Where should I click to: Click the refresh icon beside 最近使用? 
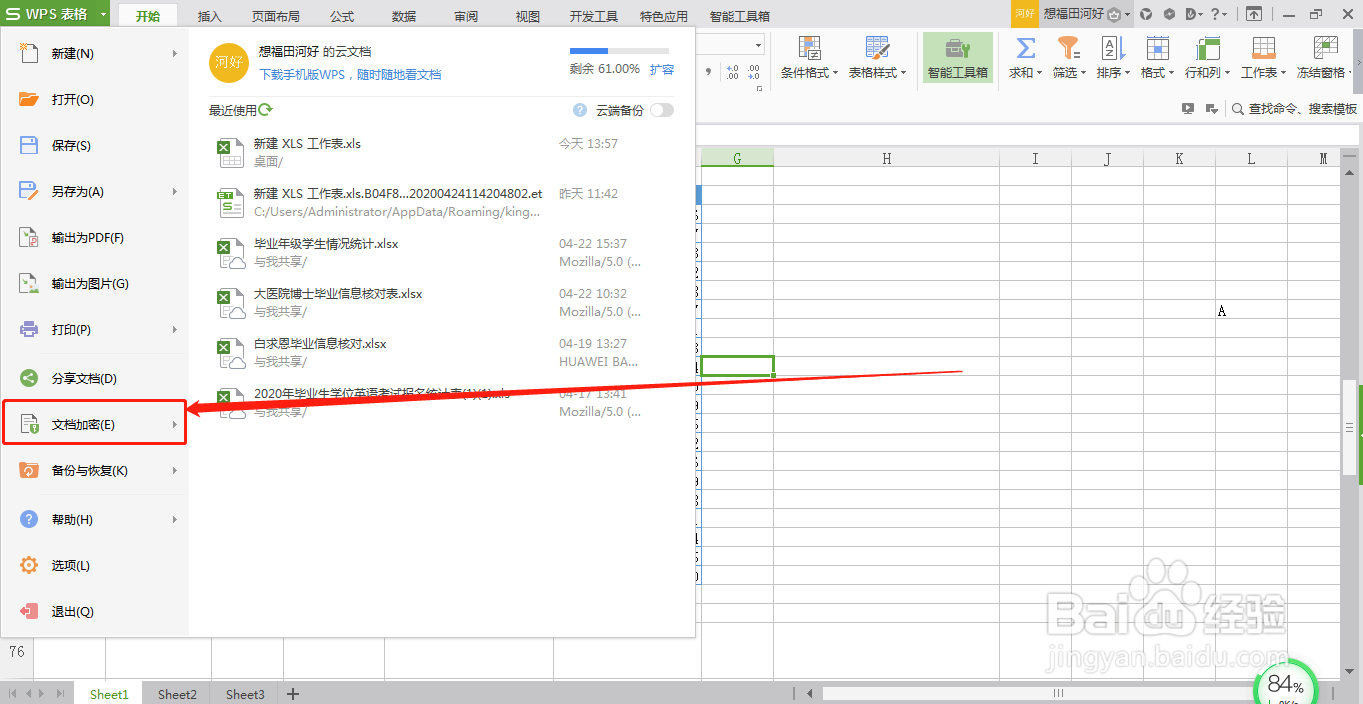pyautogui.click(x=265, y=110)
